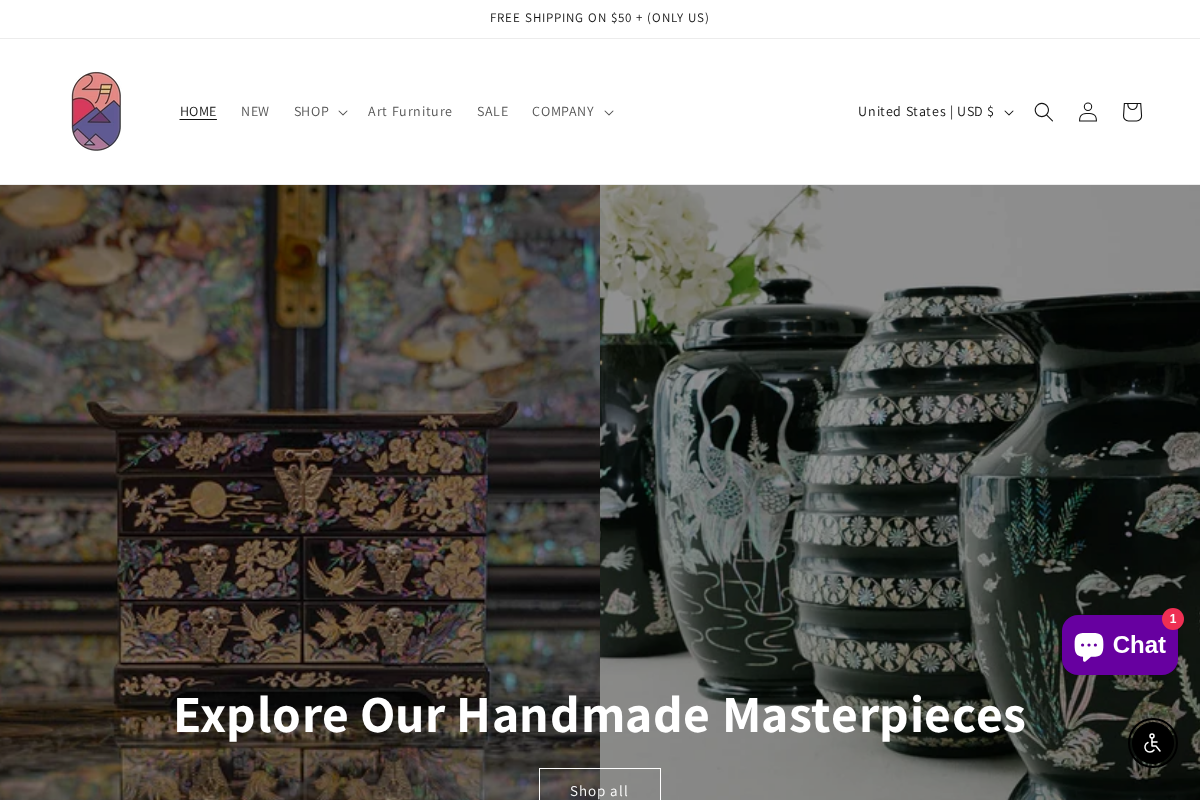
Task: Open the Art Furniture menu link
Action: coord(410,112)
